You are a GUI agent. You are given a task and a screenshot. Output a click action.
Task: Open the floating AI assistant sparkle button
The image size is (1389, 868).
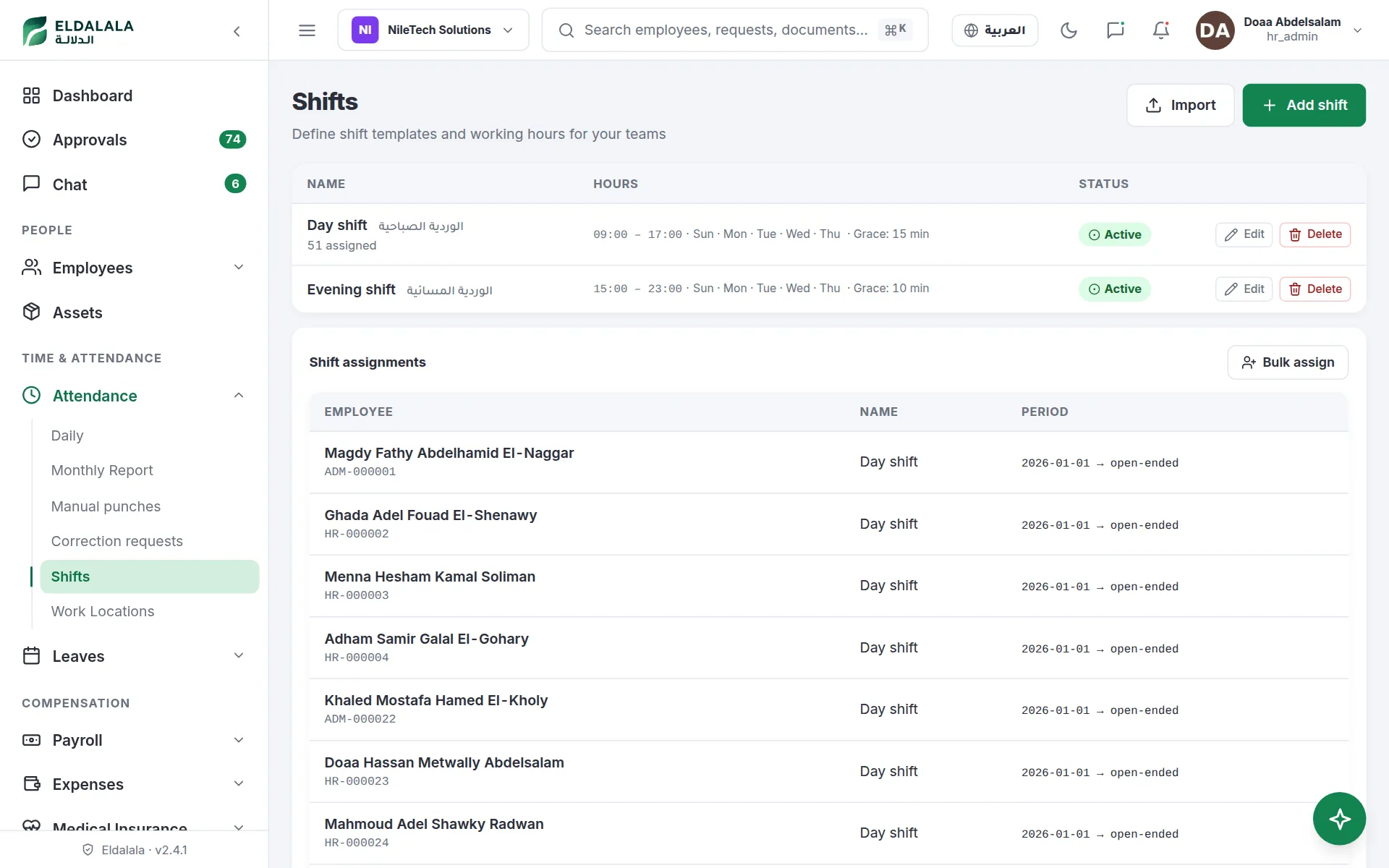[x=1339, y=819]
